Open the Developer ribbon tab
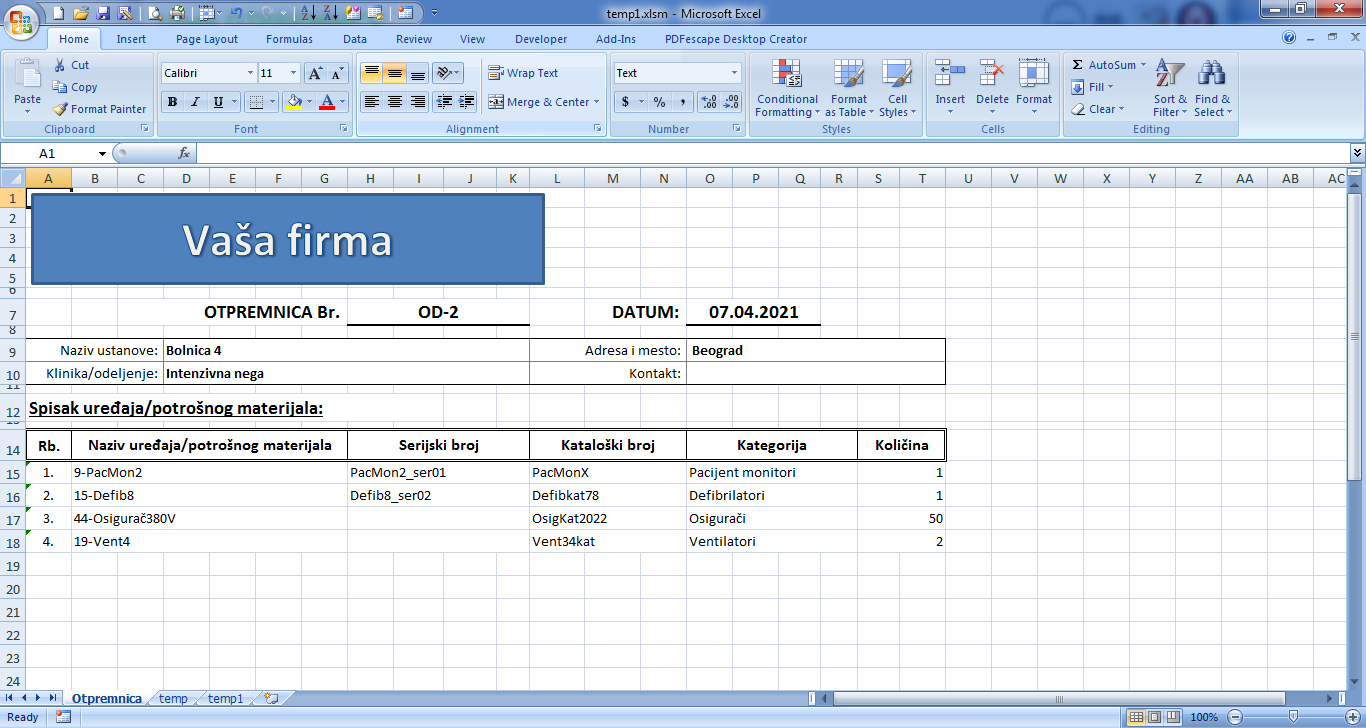This screenshot has height=728, width=1366. point(541,39)
